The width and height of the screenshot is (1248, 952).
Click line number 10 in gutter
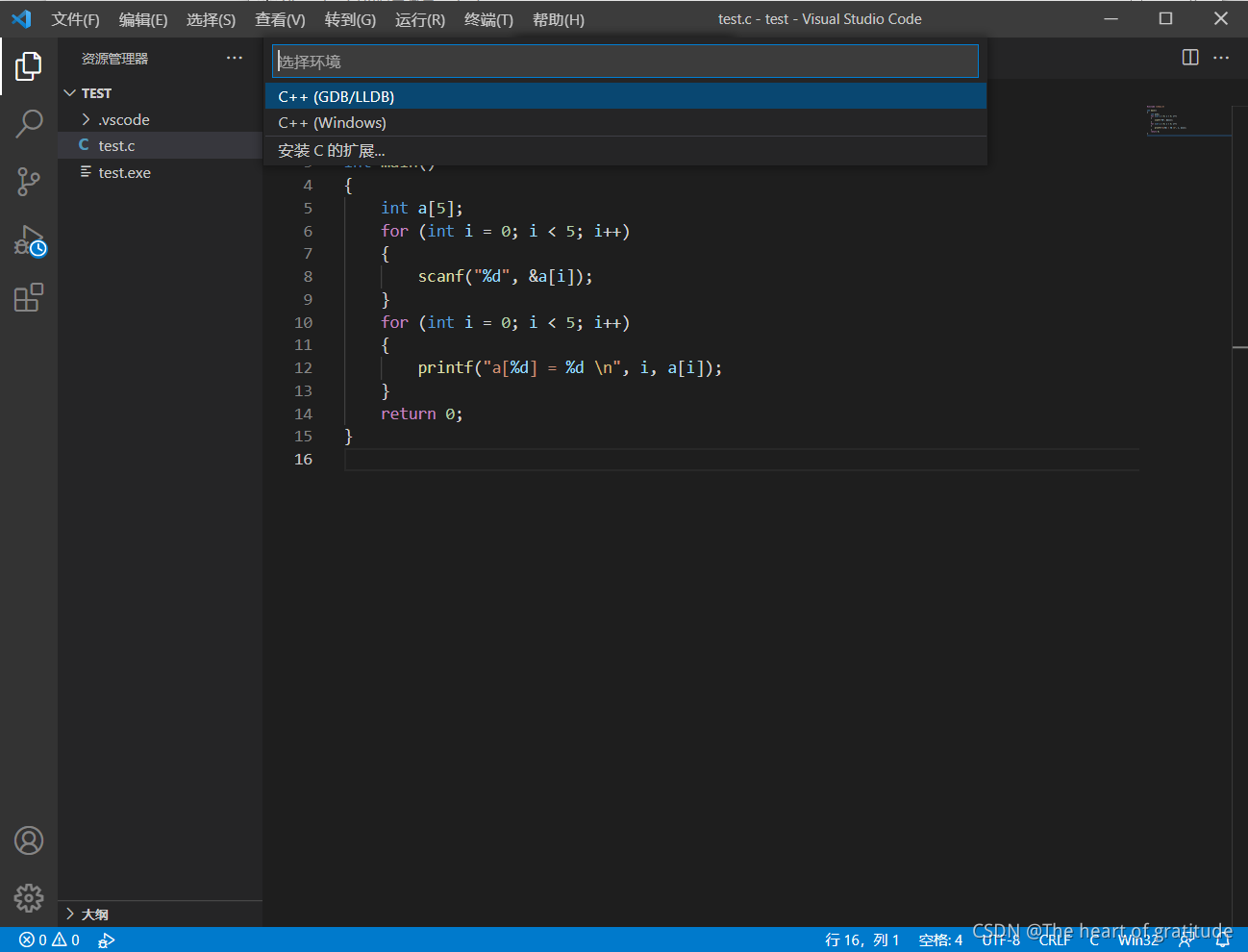click(x=304, y=322)
